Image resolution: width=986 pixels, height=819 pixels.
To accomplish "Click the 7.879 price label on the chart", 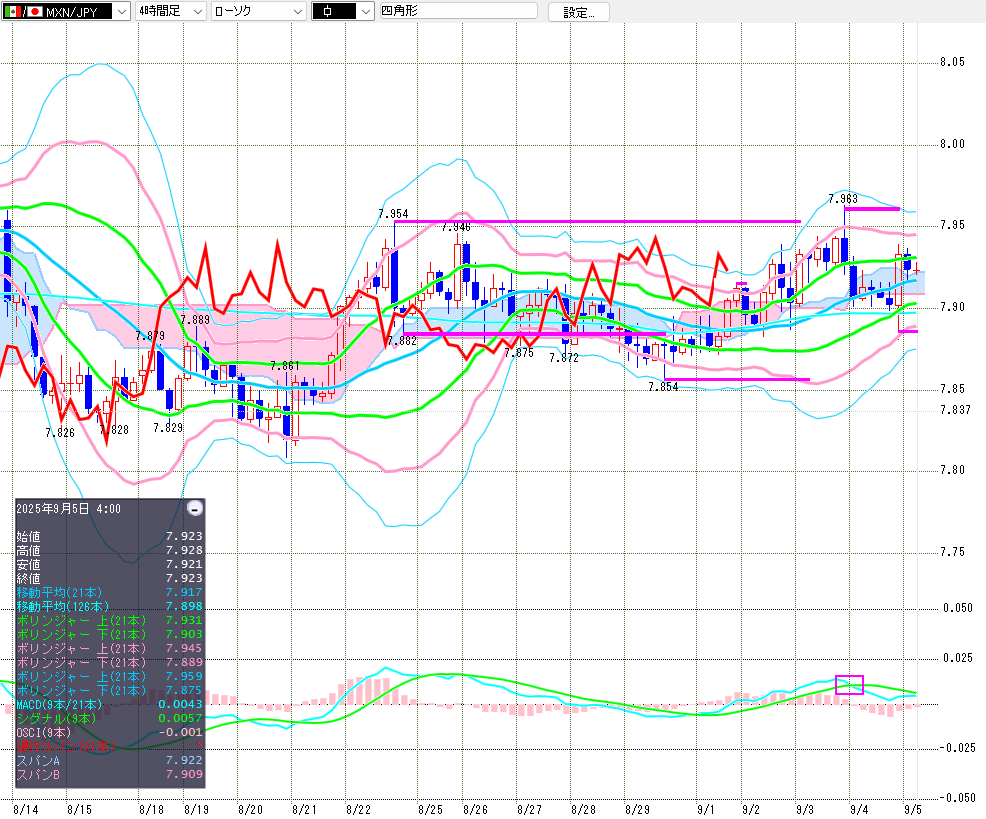I will (150, 336).
